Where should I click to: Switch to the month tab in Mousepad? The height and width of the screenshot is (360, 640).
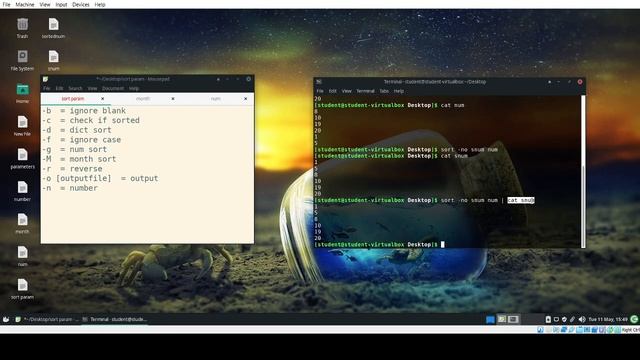coord(143,99)
